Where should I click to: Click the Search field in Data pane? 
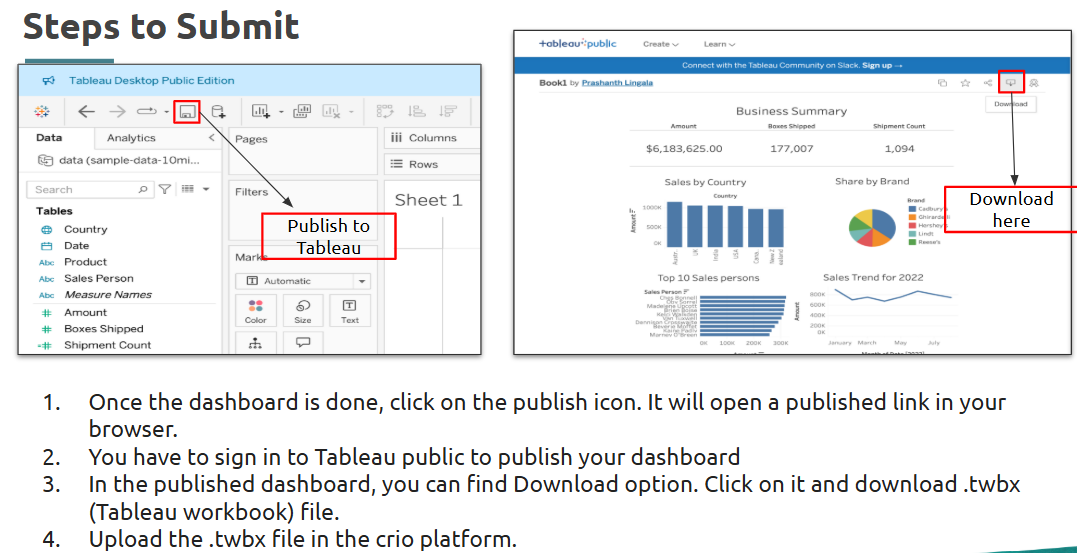click(x=90, y=189)
